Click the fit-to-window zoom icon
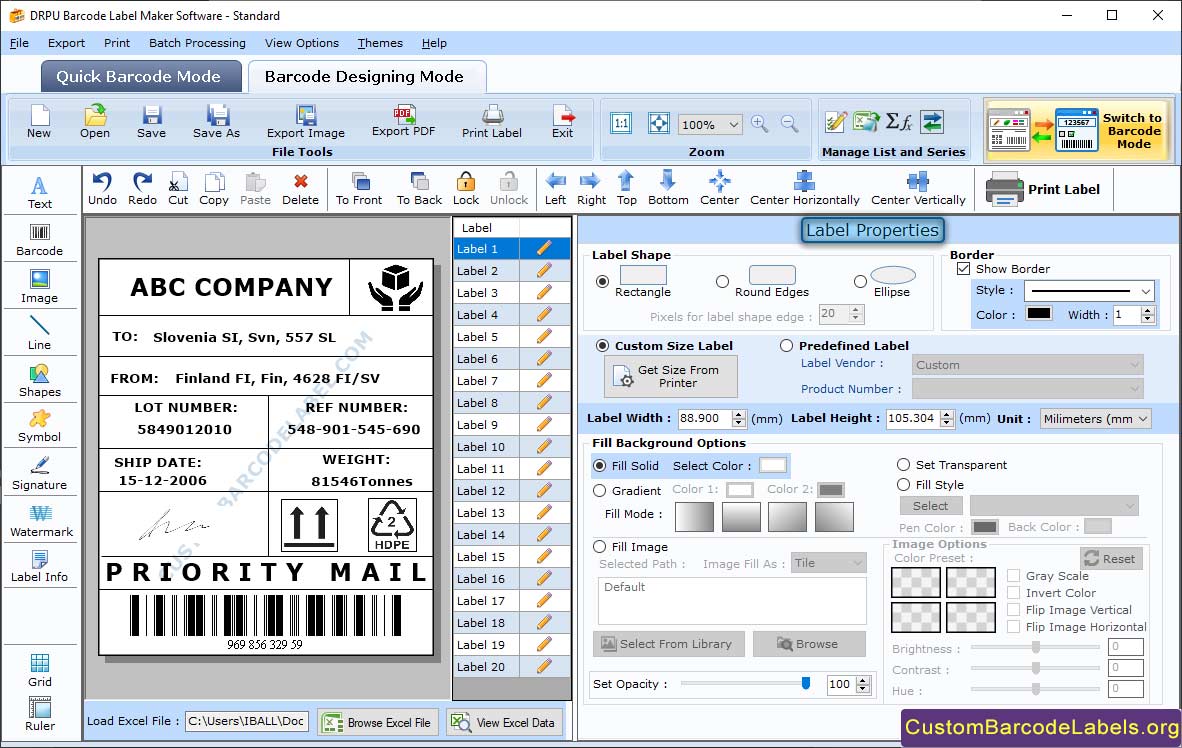1182x748 pixels. pyautogui.click(x=659, y=123)
